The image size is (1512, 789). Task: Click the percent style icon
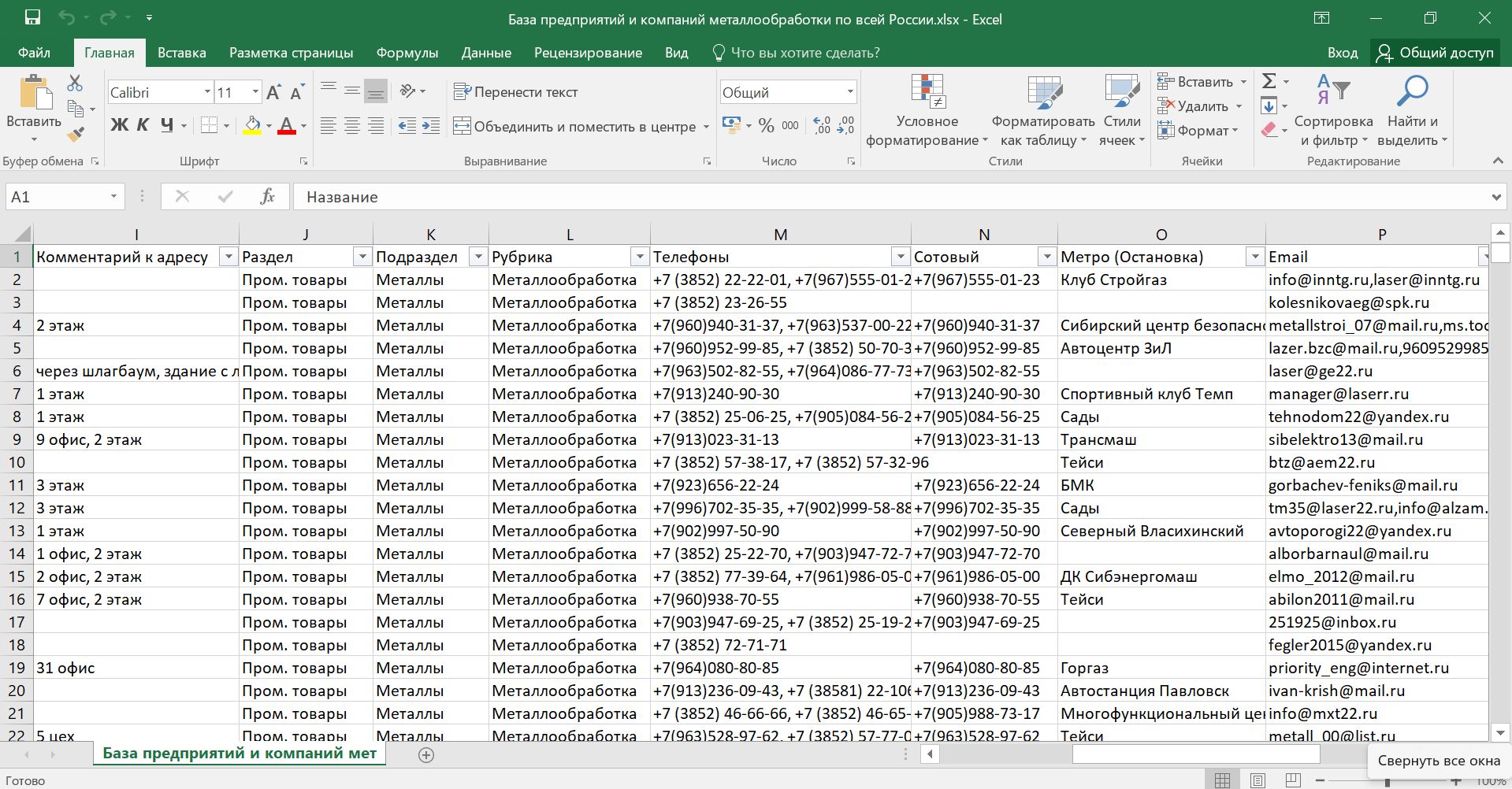[766, 126]
